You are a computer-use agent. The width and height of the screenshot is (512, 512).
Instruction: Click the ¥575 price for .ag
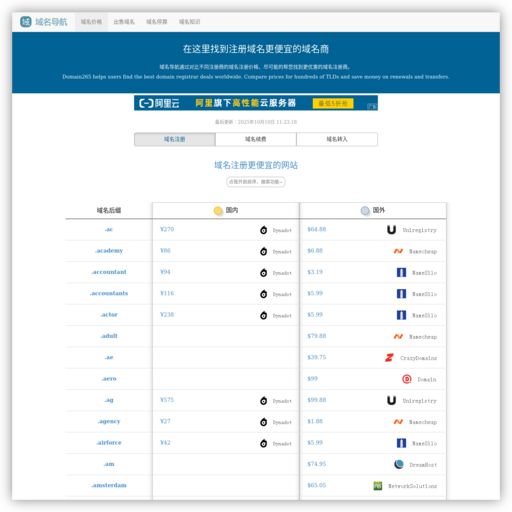click(x=167, y=400)
